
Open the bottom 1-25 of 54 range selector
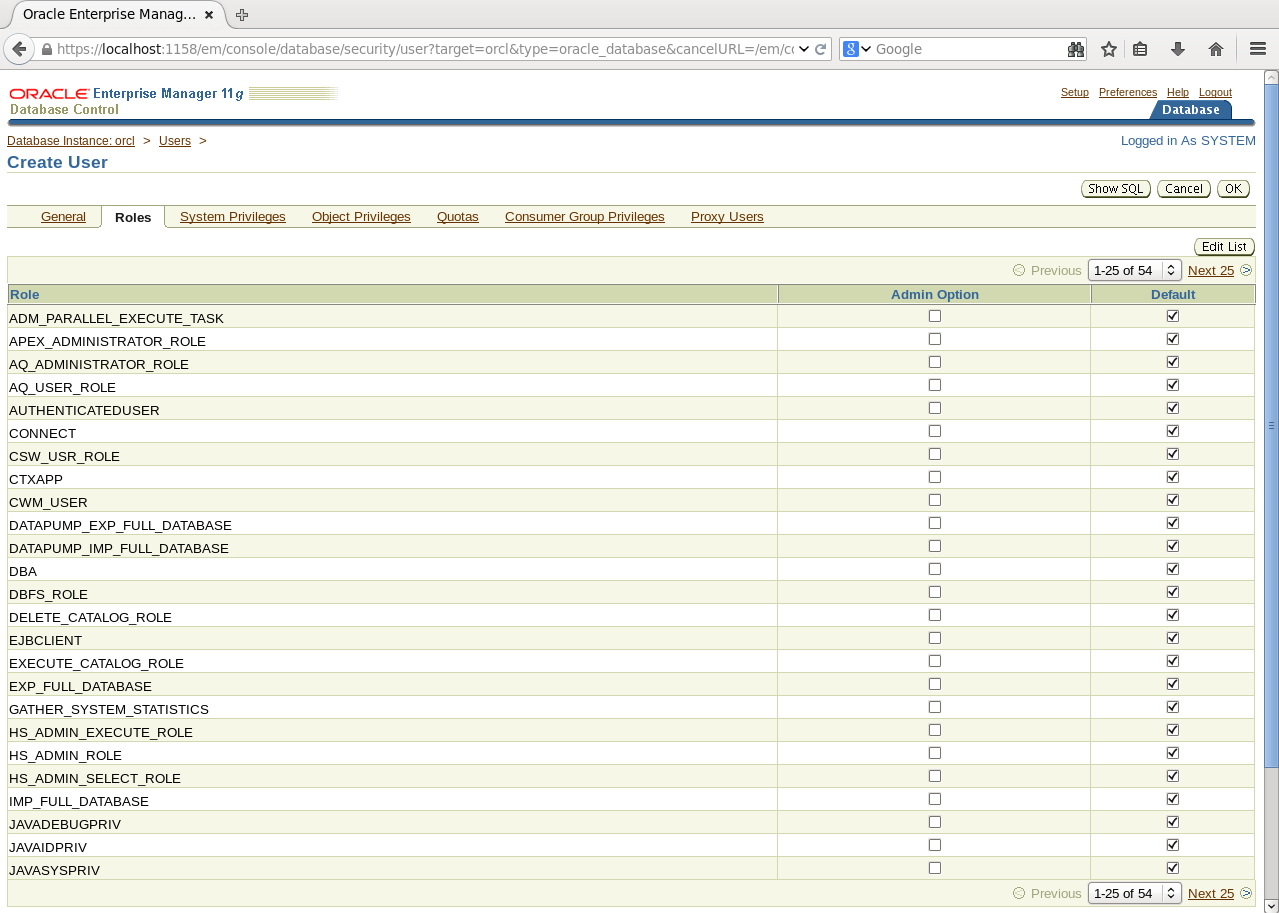click(1135, 893)
